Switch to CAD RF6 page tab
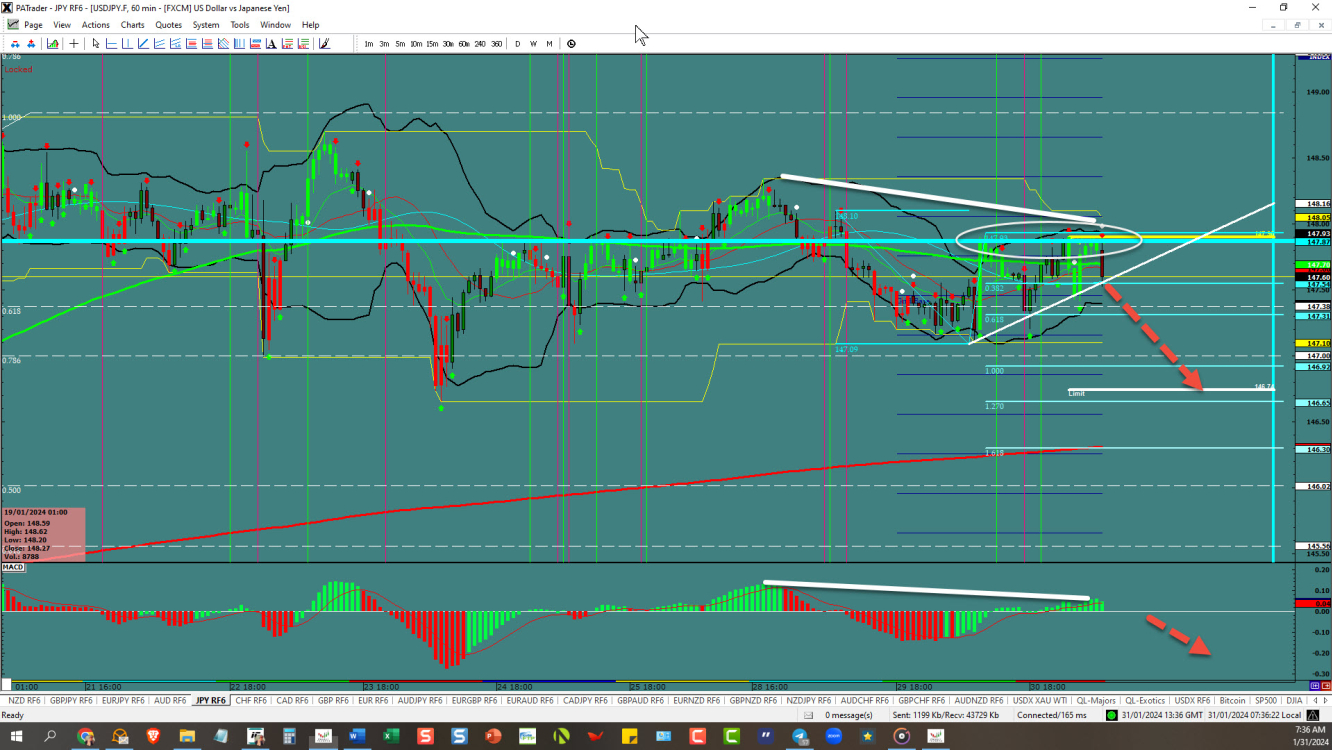1332x750 pixels. tap(292, 701)
